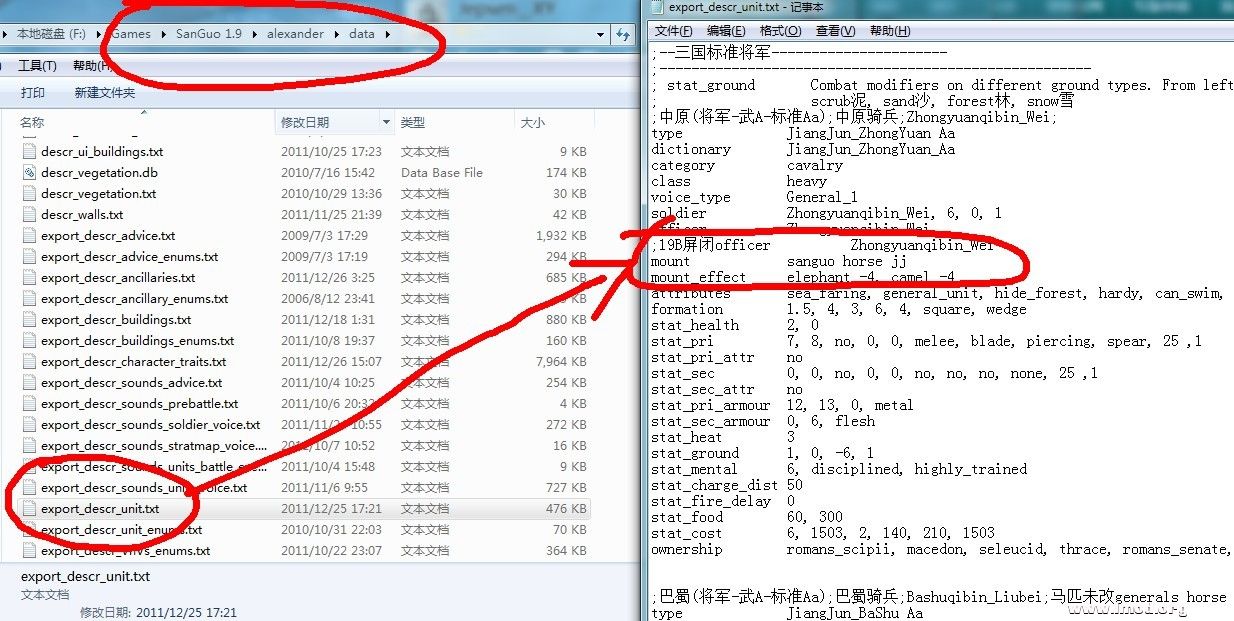This screenshot has width=1234, height=621.
Task: Click the export_descr_character_traits.txt file icon
Action: 29,362
